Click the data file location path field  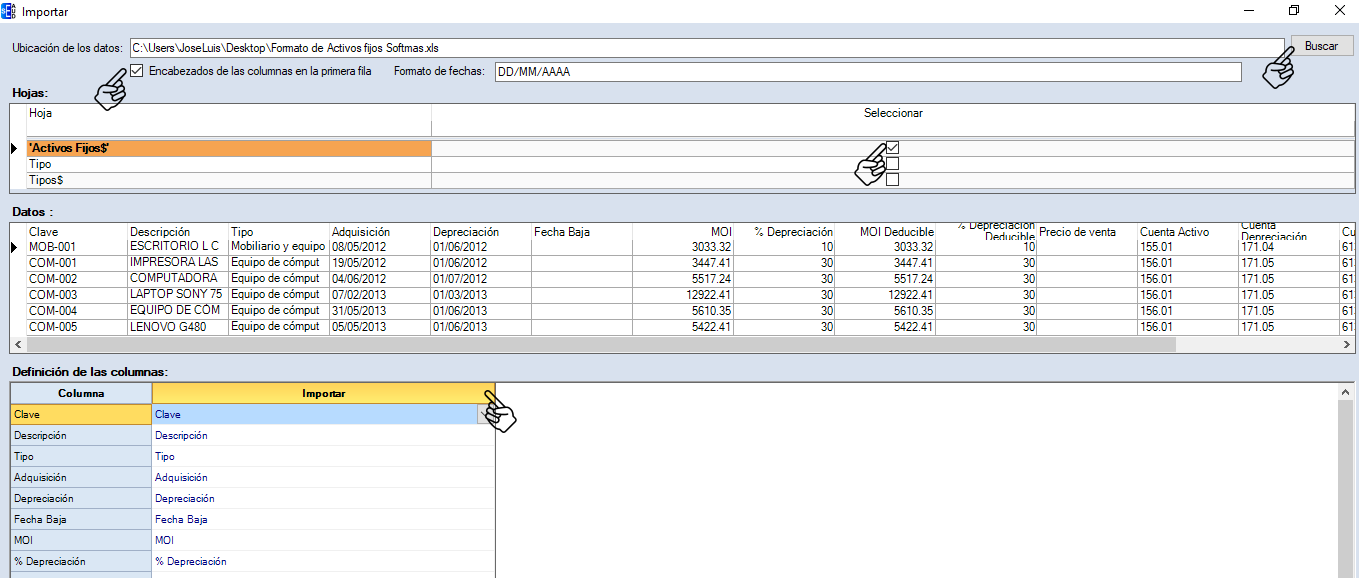700,47
